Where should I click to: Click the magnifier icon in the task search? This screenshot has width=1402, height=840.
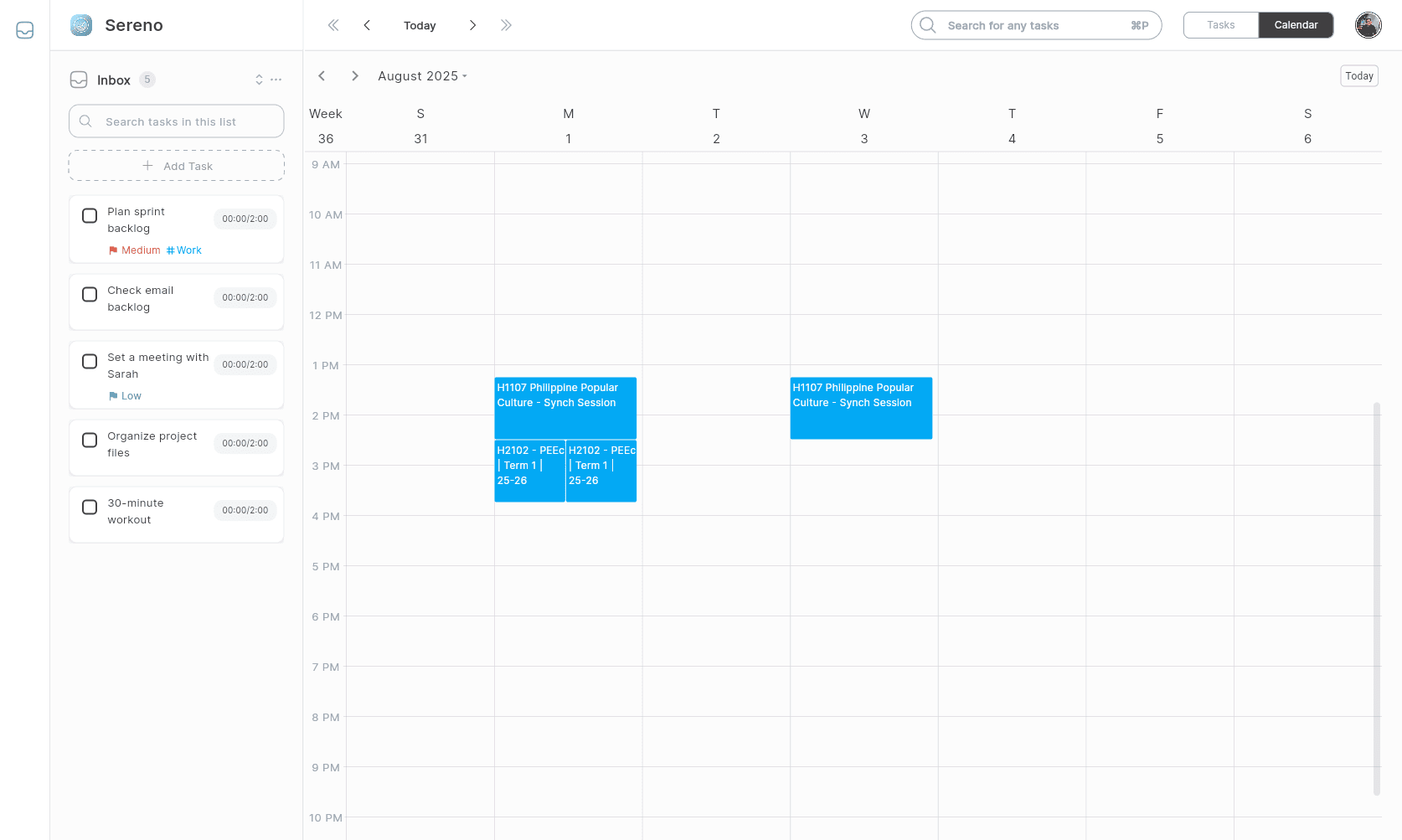click(x=85, y=121)
